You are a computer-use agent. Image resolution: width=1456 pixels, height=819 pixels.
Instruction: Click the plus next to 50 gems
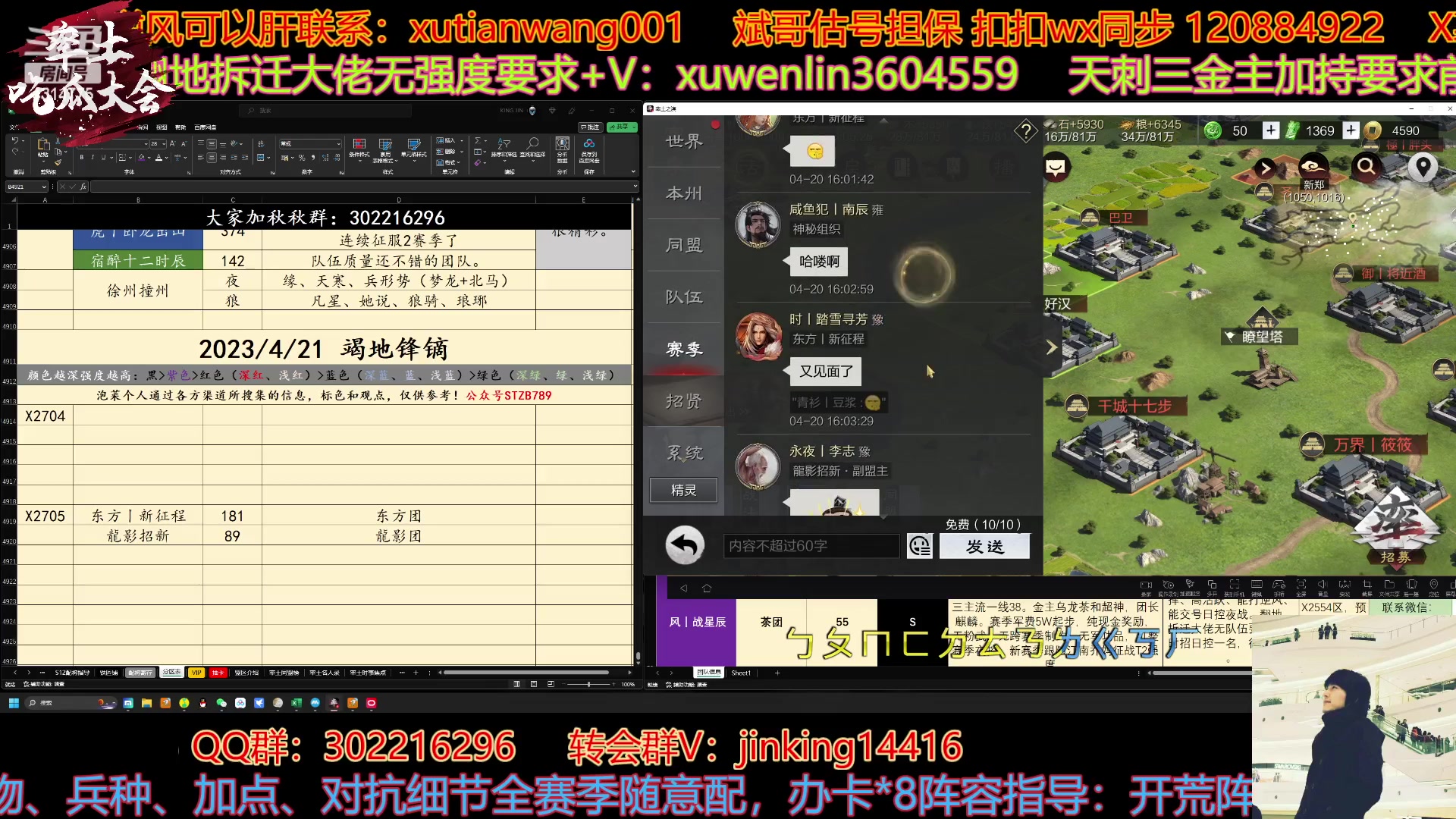click(x=1271, y=130)
